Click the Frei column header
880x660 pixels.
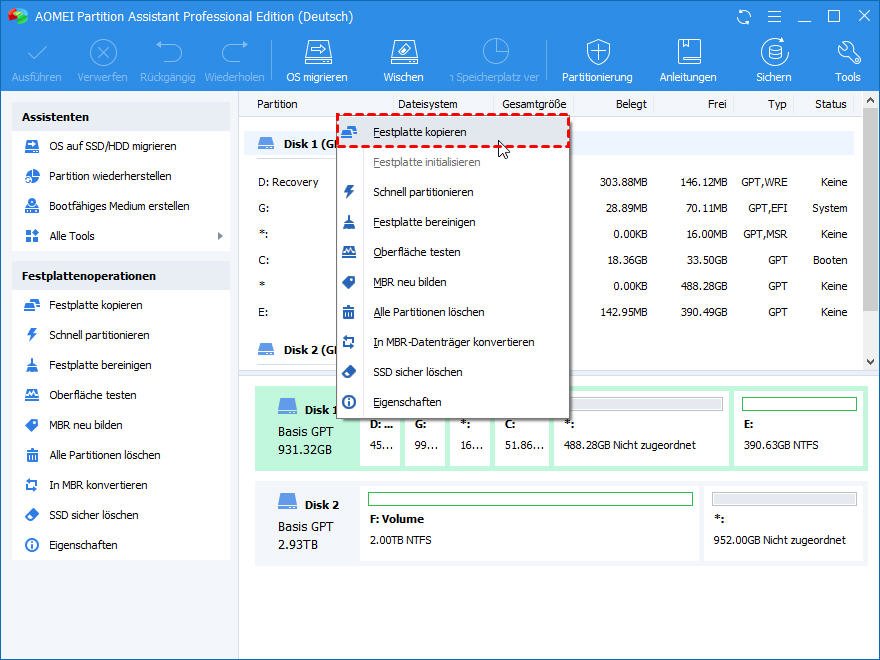point(717,104)
